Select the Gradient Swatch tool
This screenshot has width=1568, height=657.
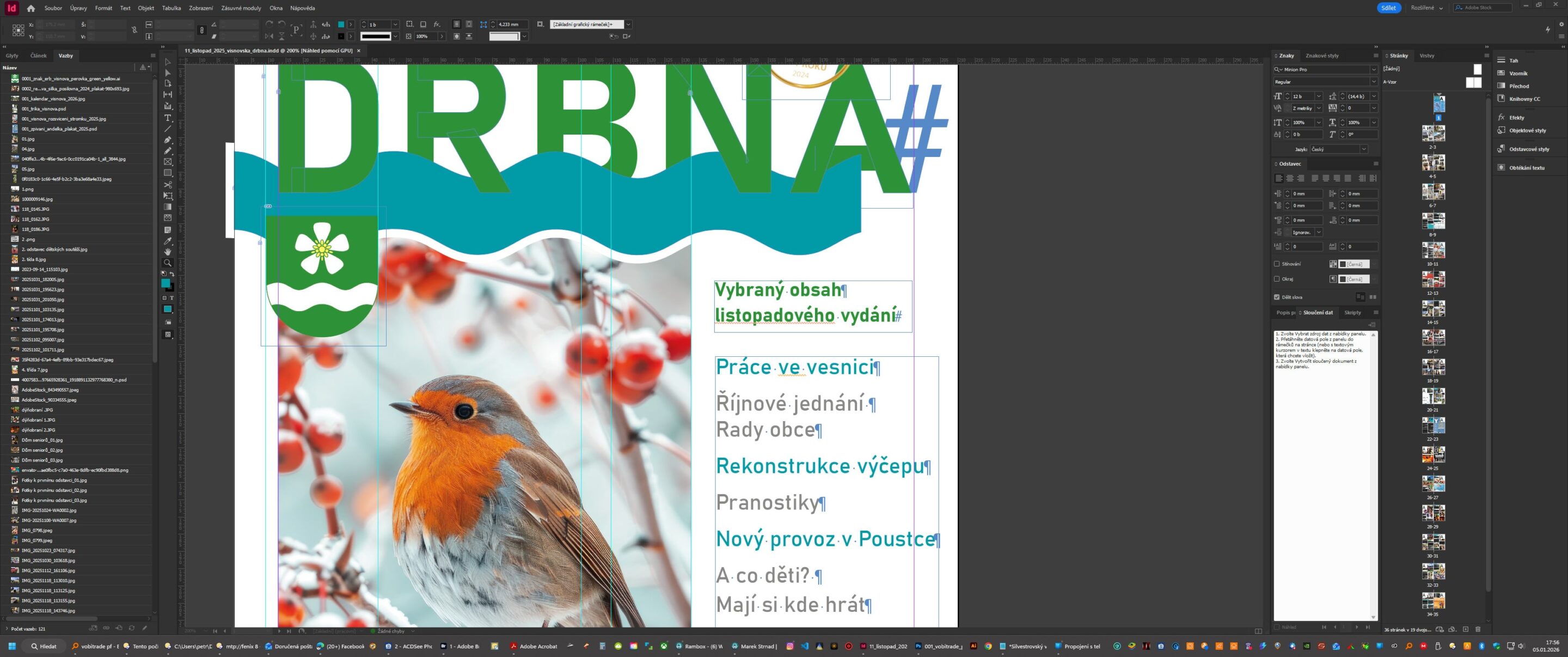click(167, 207)
